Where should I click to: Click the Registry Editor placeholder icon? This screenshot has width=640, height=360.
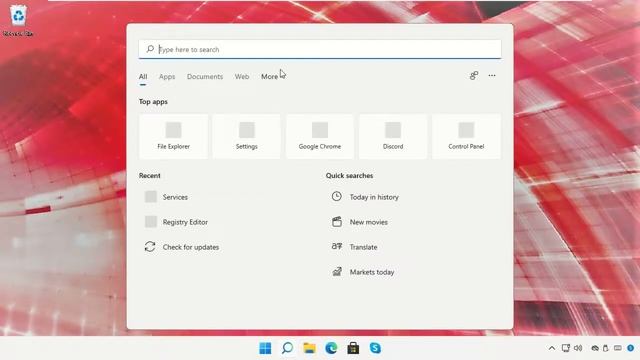pyautogui.click(x=151, y=222)
